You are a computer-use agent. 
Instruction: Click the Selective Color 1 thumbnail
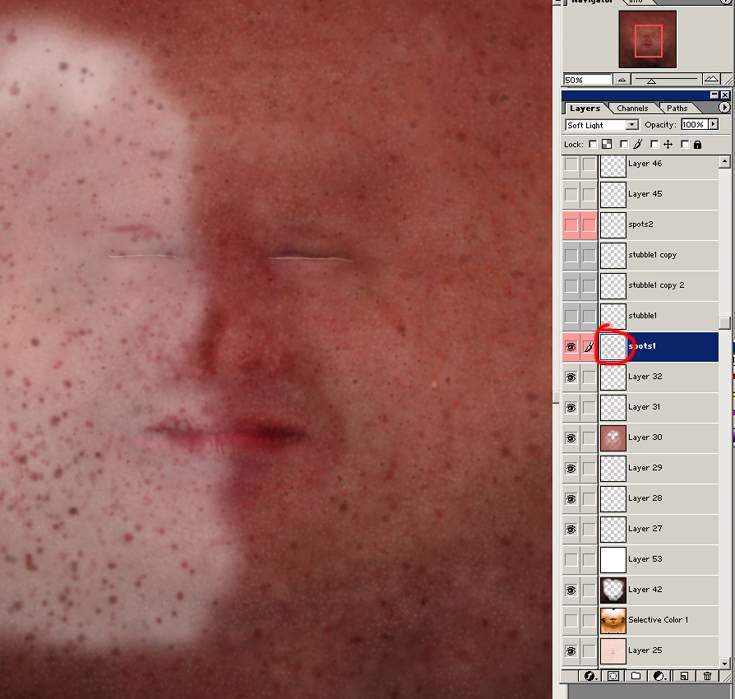coord(613,621)
